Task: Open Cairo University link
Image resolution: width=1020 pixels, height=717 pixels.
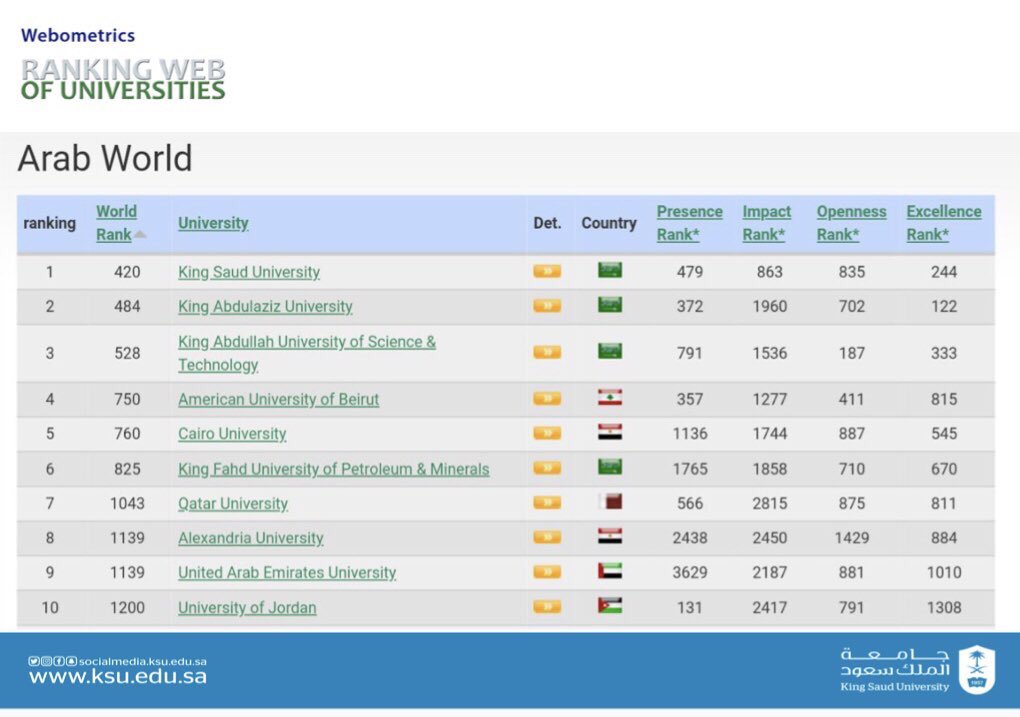Action: (232, 434)
